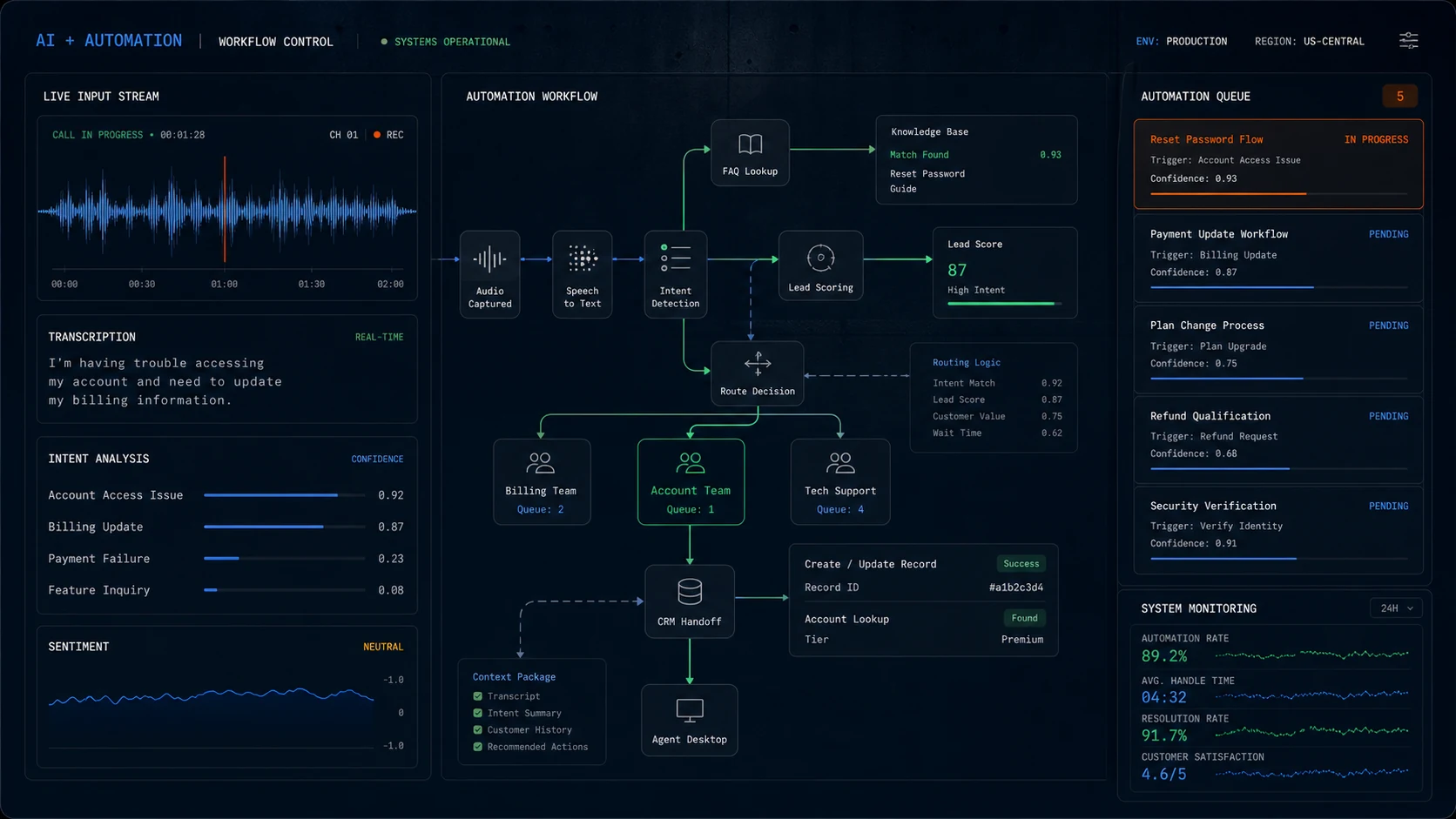Image resolution: width=1456 pixels, height=819 pixels.
Task: Click the Intent Match 0.92 routing row
Action: point(997,383)
